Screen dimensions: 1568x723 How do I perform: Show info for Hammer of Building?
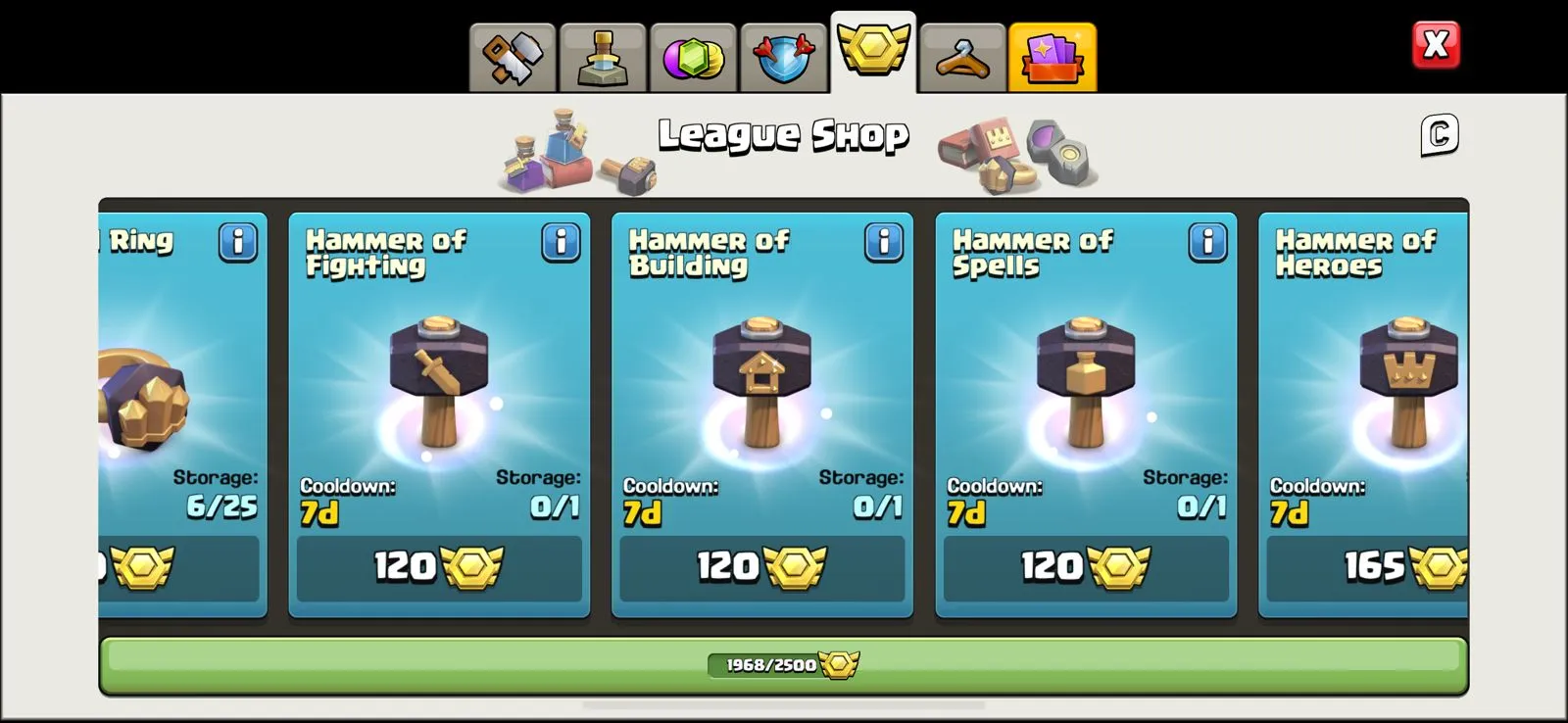[x=884, y=242]
